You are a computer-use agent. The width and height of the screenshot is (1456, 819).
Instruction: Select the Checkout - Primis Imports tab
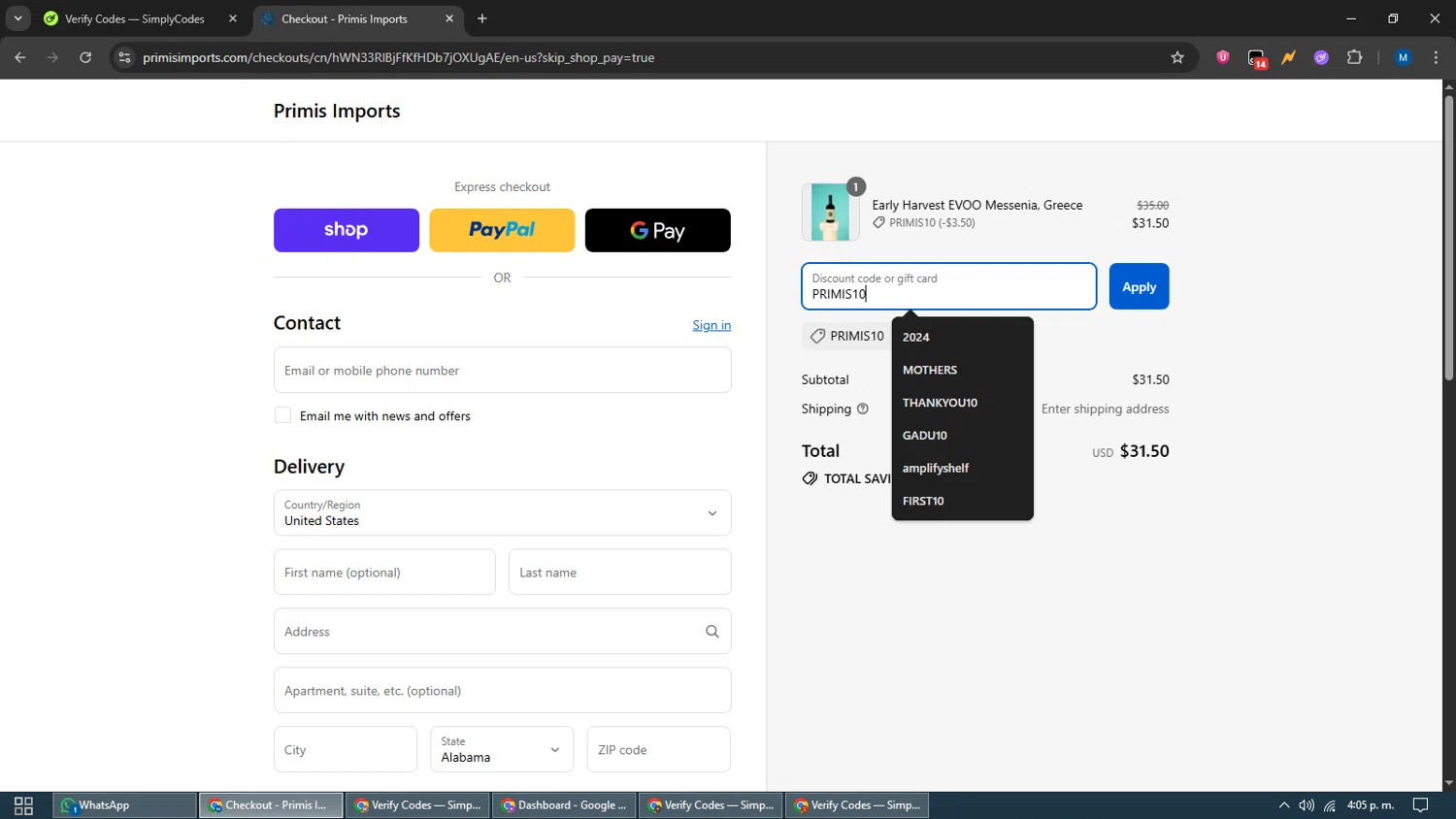345,18
